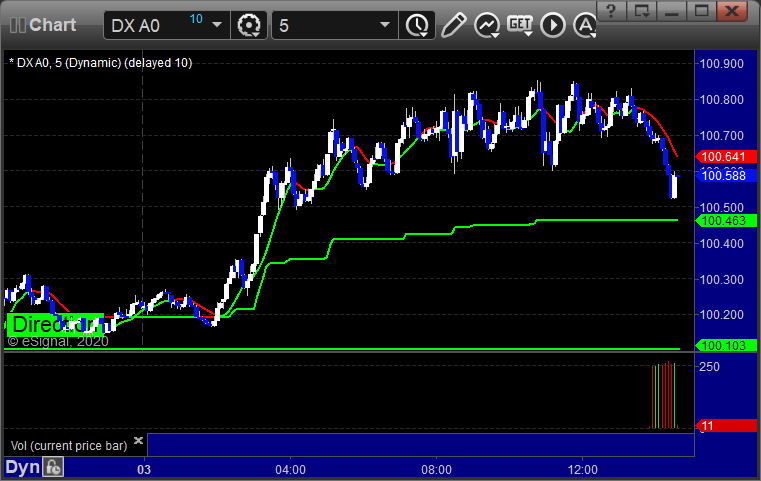761x481 pixels.
Task: Open the studies line-chart icon
Action: (487, 24)
